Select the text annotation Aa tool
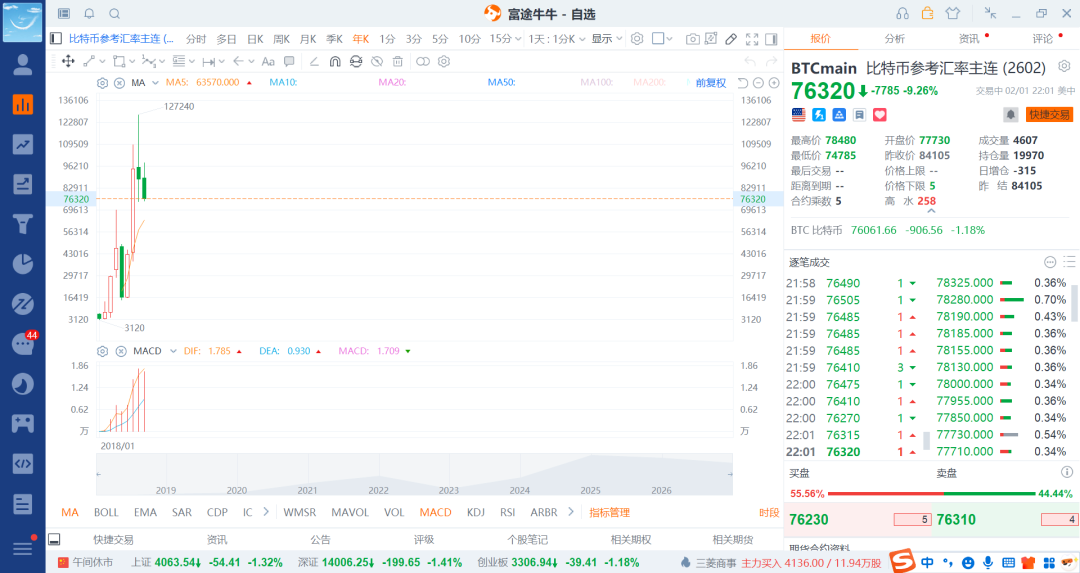This screenshot has width=1080, height=573. pos(268,61)
